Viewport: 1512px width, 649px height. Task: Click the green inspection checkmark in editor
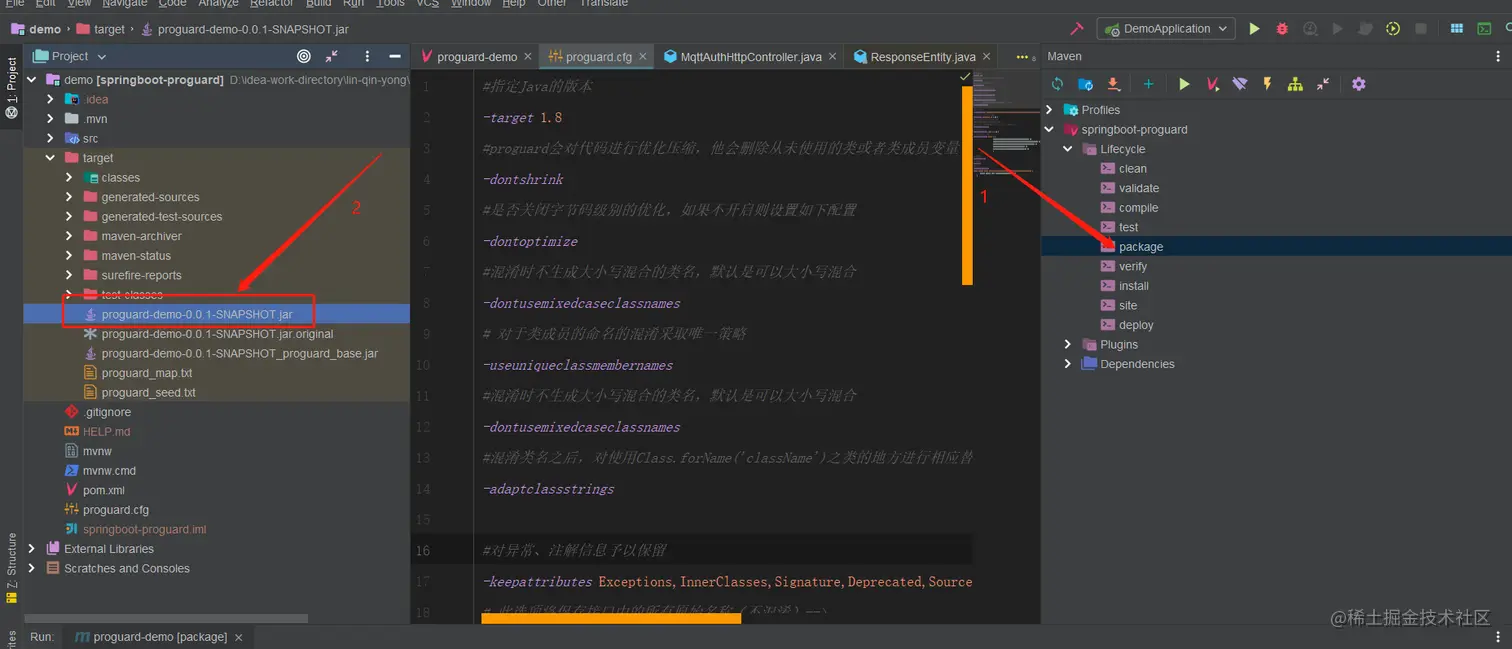(965, 76)
